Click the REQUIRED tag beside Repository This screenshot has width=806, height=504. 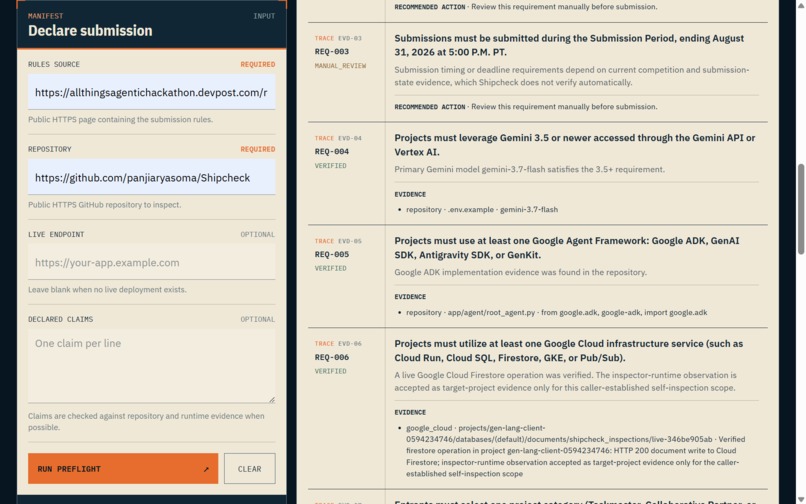click(x=258, y=149)
